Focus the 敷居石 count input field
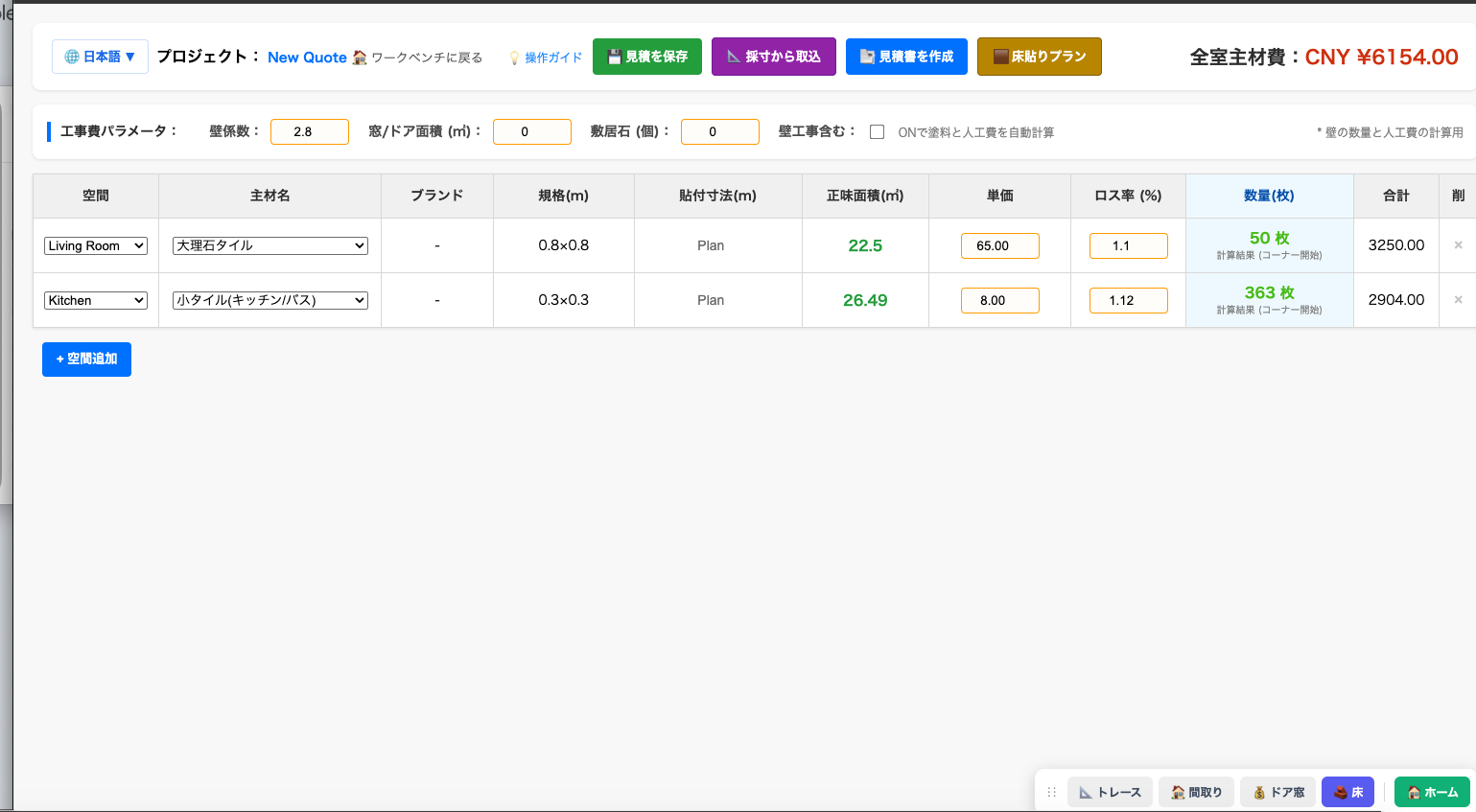 (720, 131)
